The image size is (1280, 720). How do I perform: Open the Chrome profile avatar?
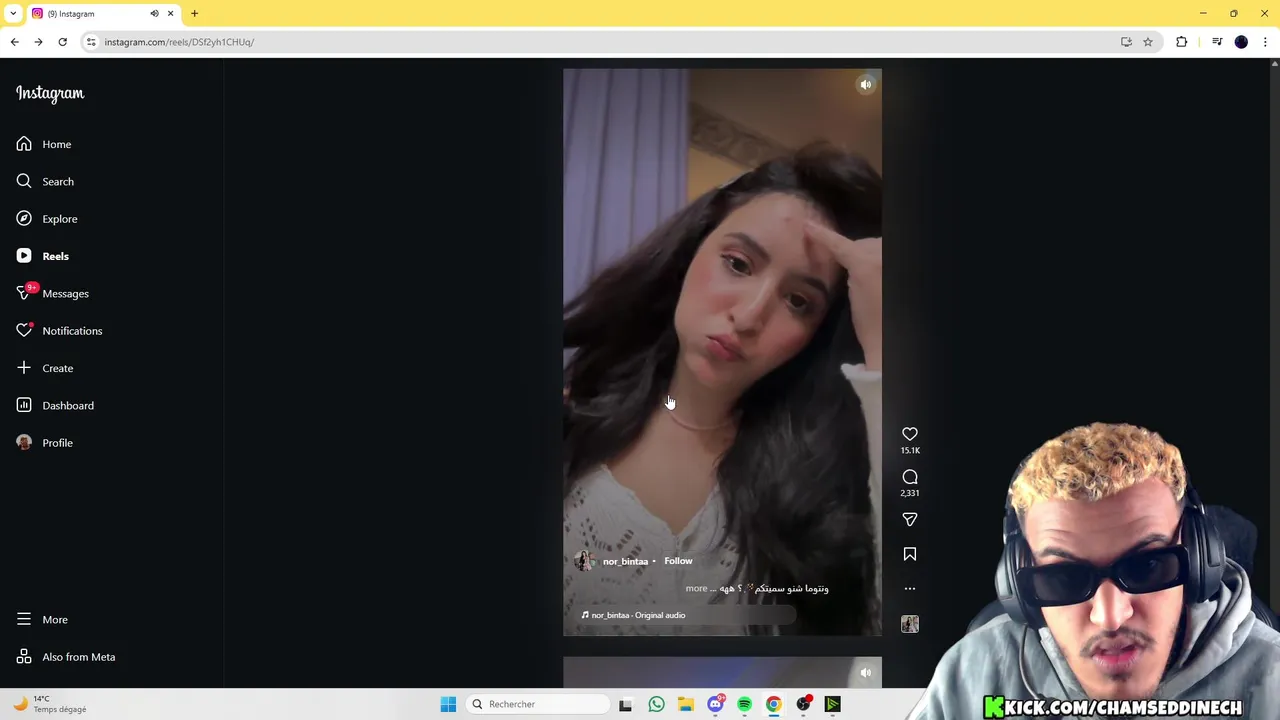(1241, 42)
